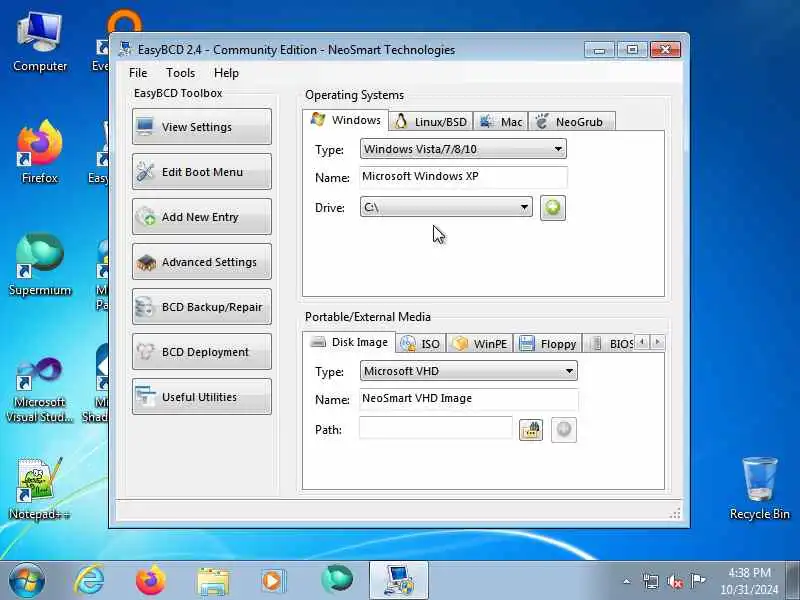The height and width of the screenshot is (600, 800).
Task: Open BCD Deployment section
Action: [x=202, y=352]
